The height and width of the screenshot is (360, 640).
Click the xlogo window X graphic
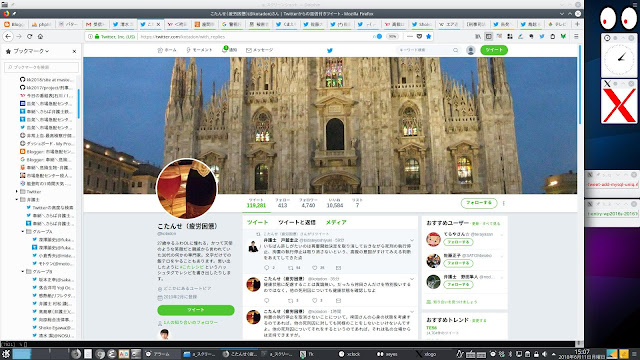(619, 106)
